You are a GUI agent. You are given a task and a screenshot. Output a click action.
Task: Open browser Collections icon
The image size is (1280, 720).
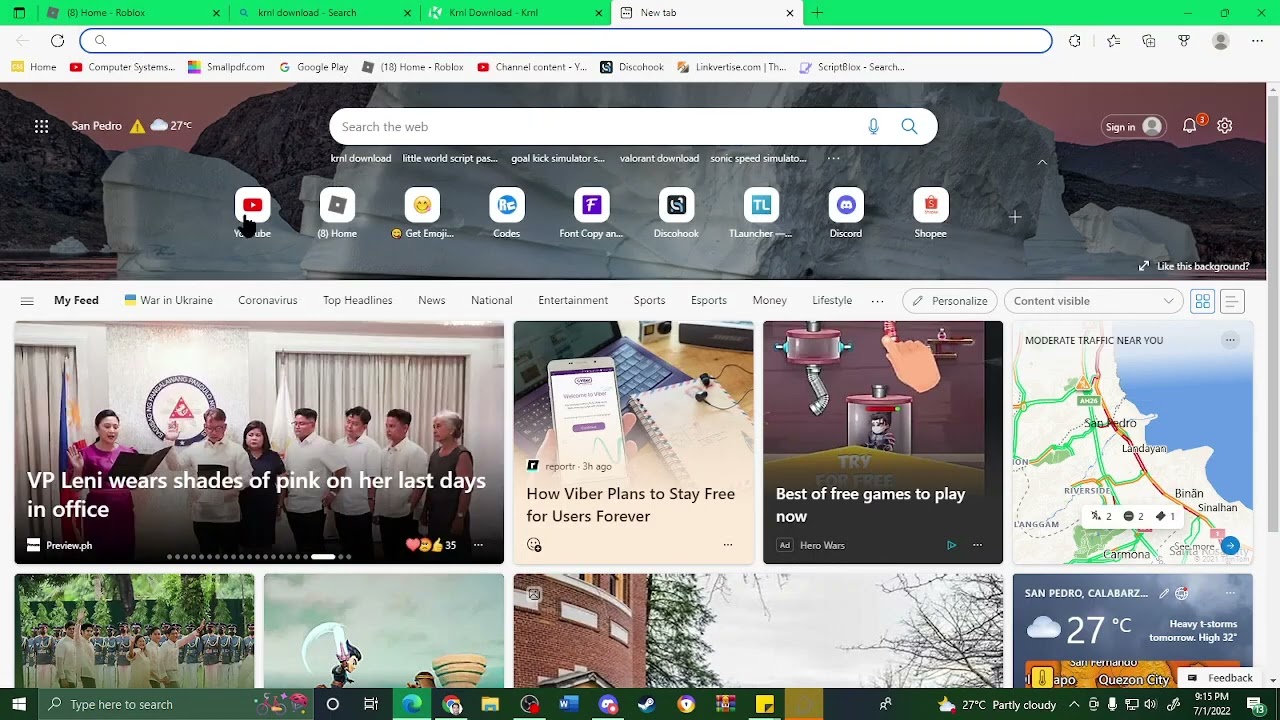pos(1148,40)
